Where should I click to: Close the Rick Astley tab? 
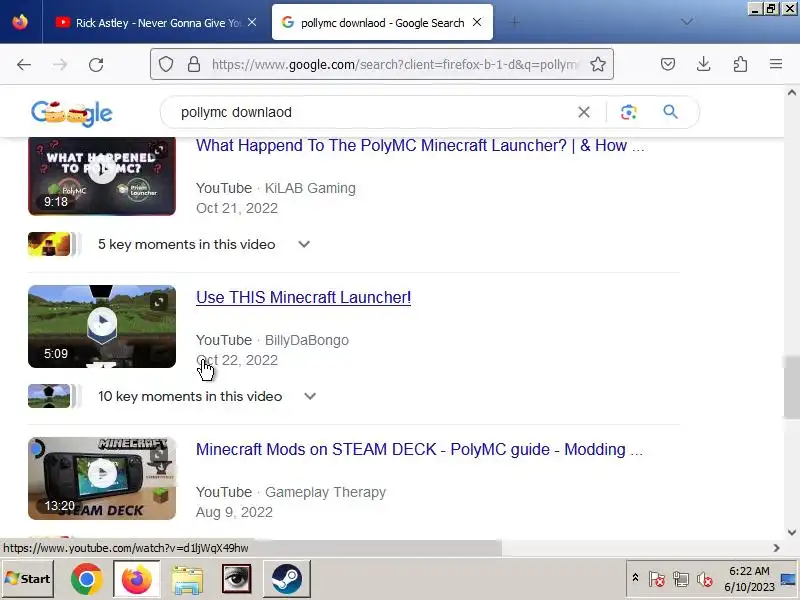(x=252, y=22)
